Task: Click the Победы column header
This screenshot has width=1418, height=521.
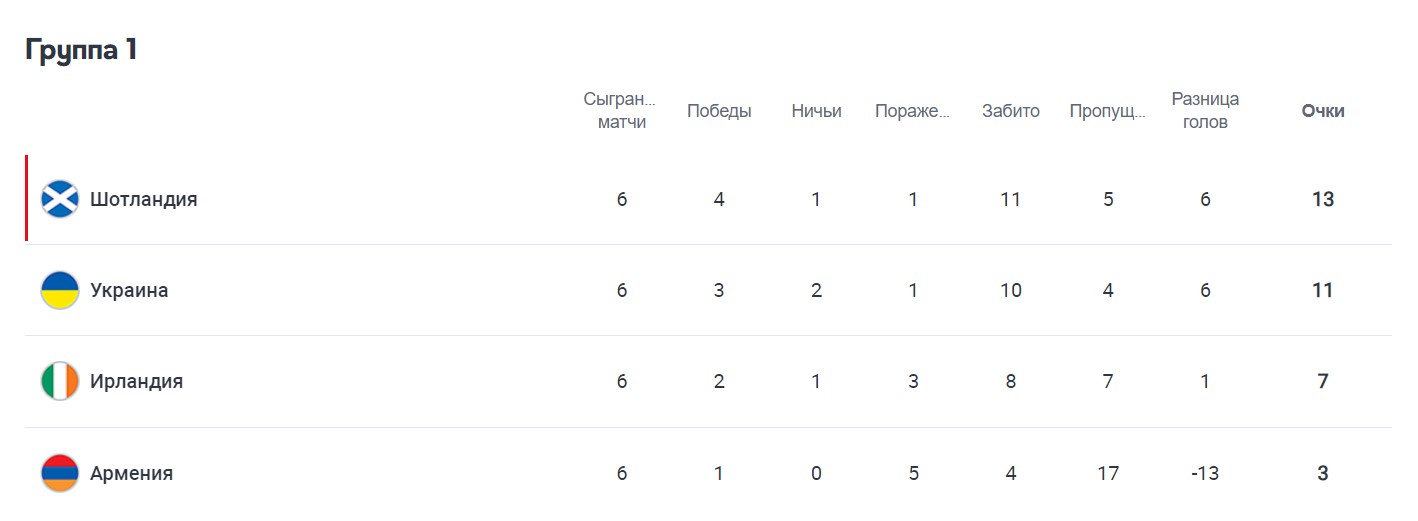Action: coord(719,111)
